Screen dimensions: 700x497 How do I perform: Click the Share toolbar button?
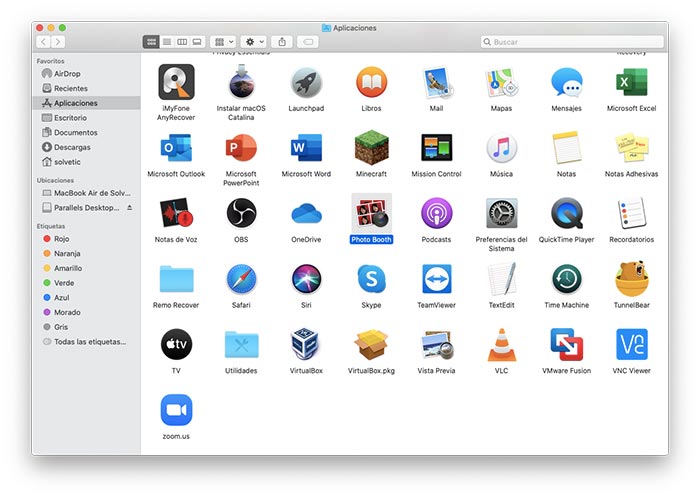282,42
